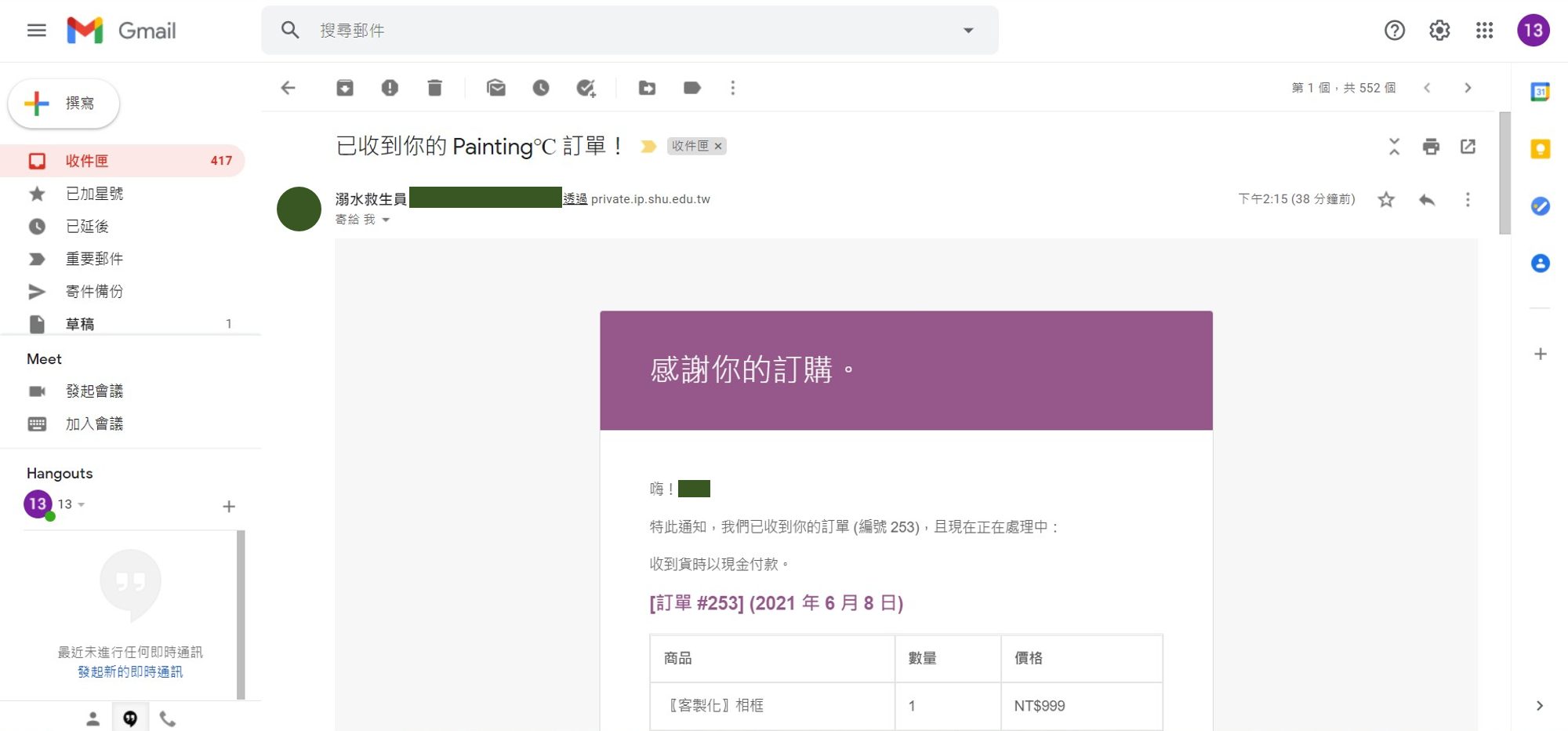1568x731 pixels.
Task: Go to the 草稿 drafts folder
Action: click(80, 324)
